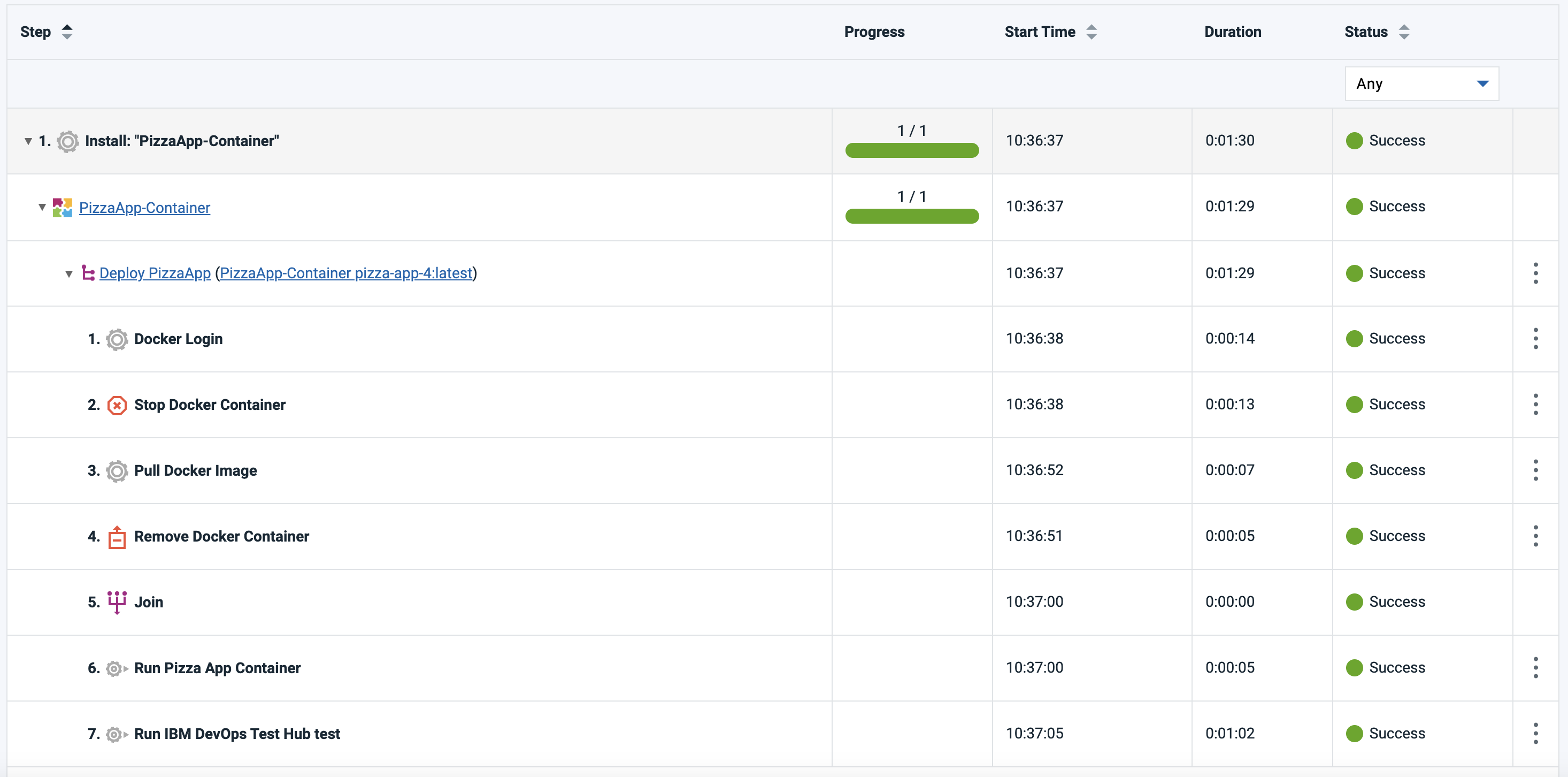Viewport: 1568px width, 777px height.
Task: Collapse the Install PizzaApp-Container step
Action: [x=28, y=141]
